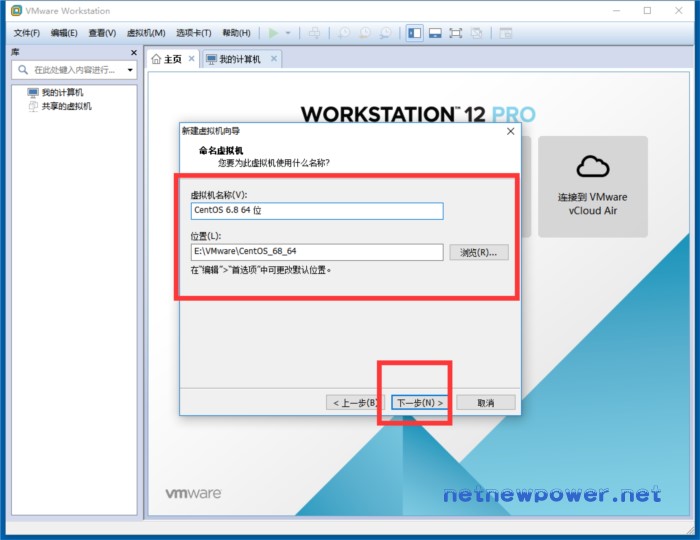
Task: Click the 连接到 VMware vCloud Air tile
Action: (593, 187)
